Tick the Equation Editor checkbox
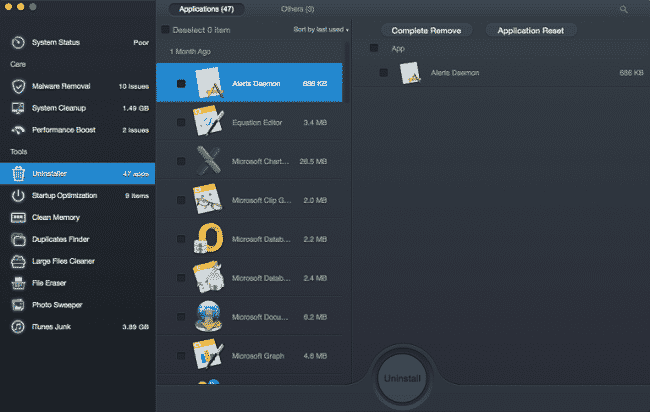The image size is (650, 412). point(181,123)
